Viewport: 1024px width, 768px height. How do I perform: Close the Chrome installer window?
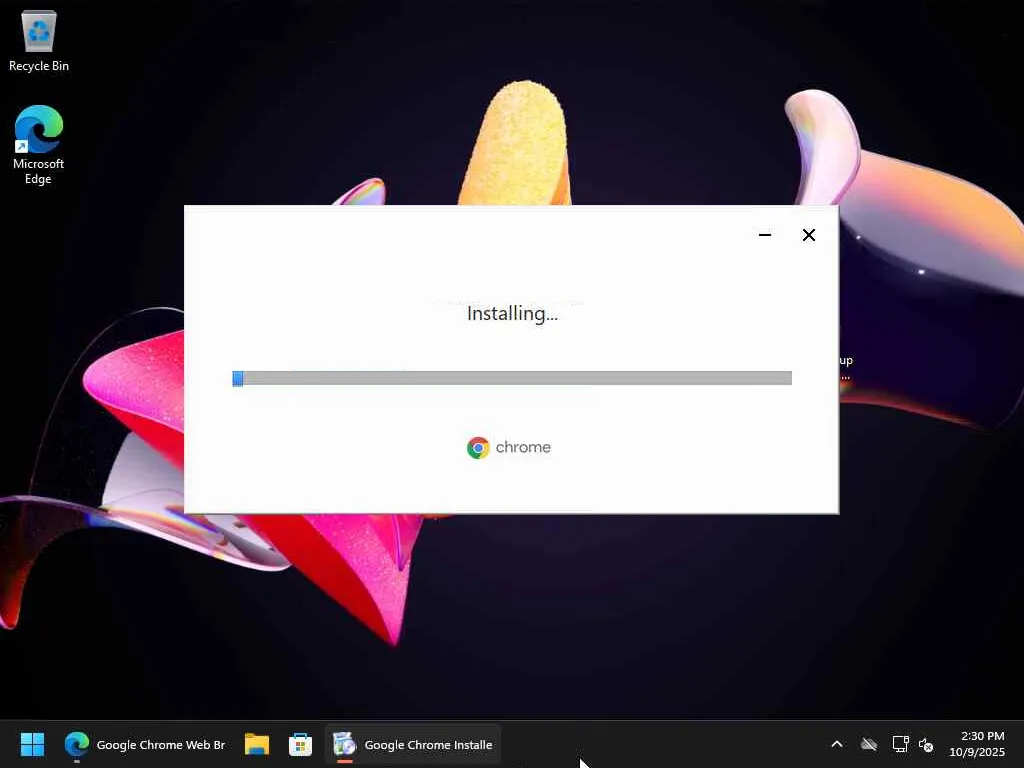(x=808, y=235)
